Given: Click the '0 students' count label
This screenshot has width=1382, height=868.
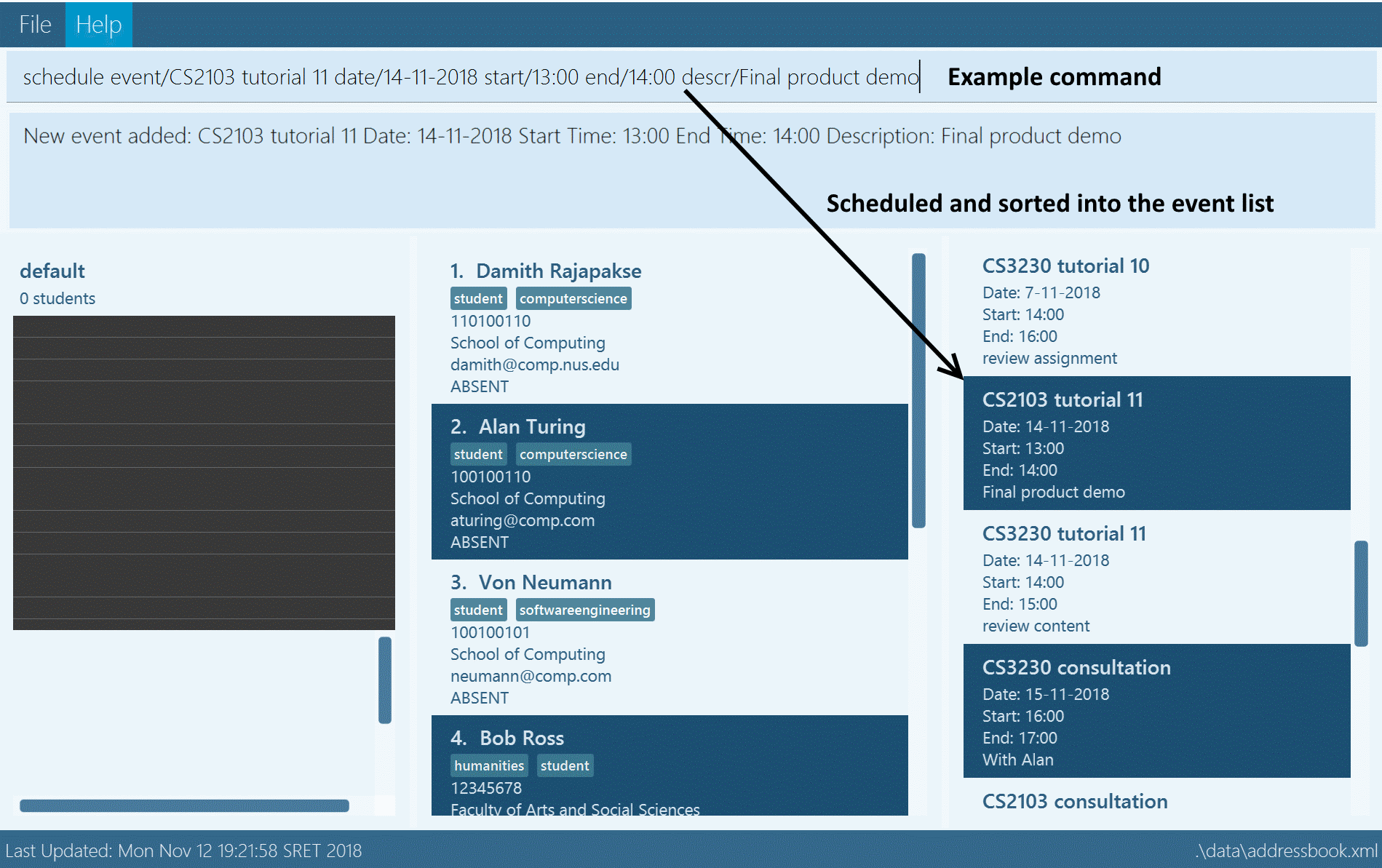Looking at the screenshot, I should point(57,298).
